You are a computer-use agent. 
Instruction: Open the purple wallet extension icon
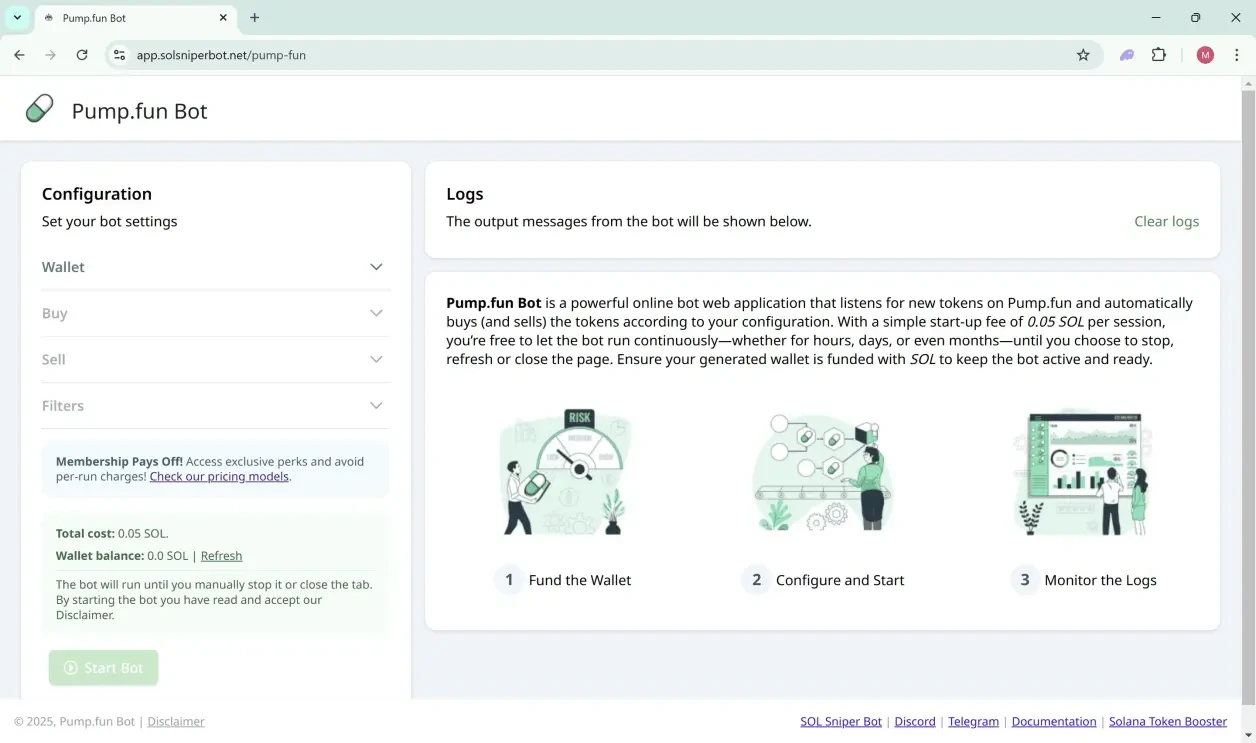pyautogui.click(x=1127, y=55)
